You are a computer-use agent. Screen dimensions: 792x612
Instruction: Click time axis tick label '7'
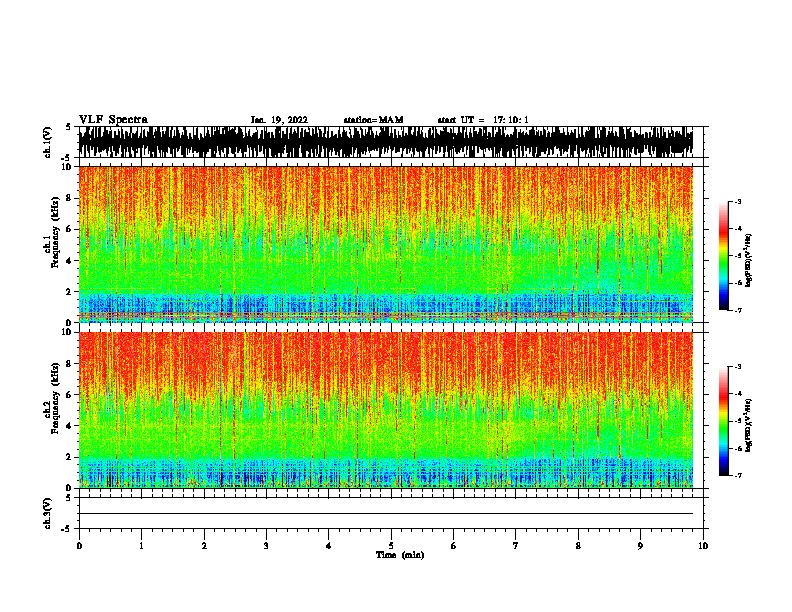point(516,546)
